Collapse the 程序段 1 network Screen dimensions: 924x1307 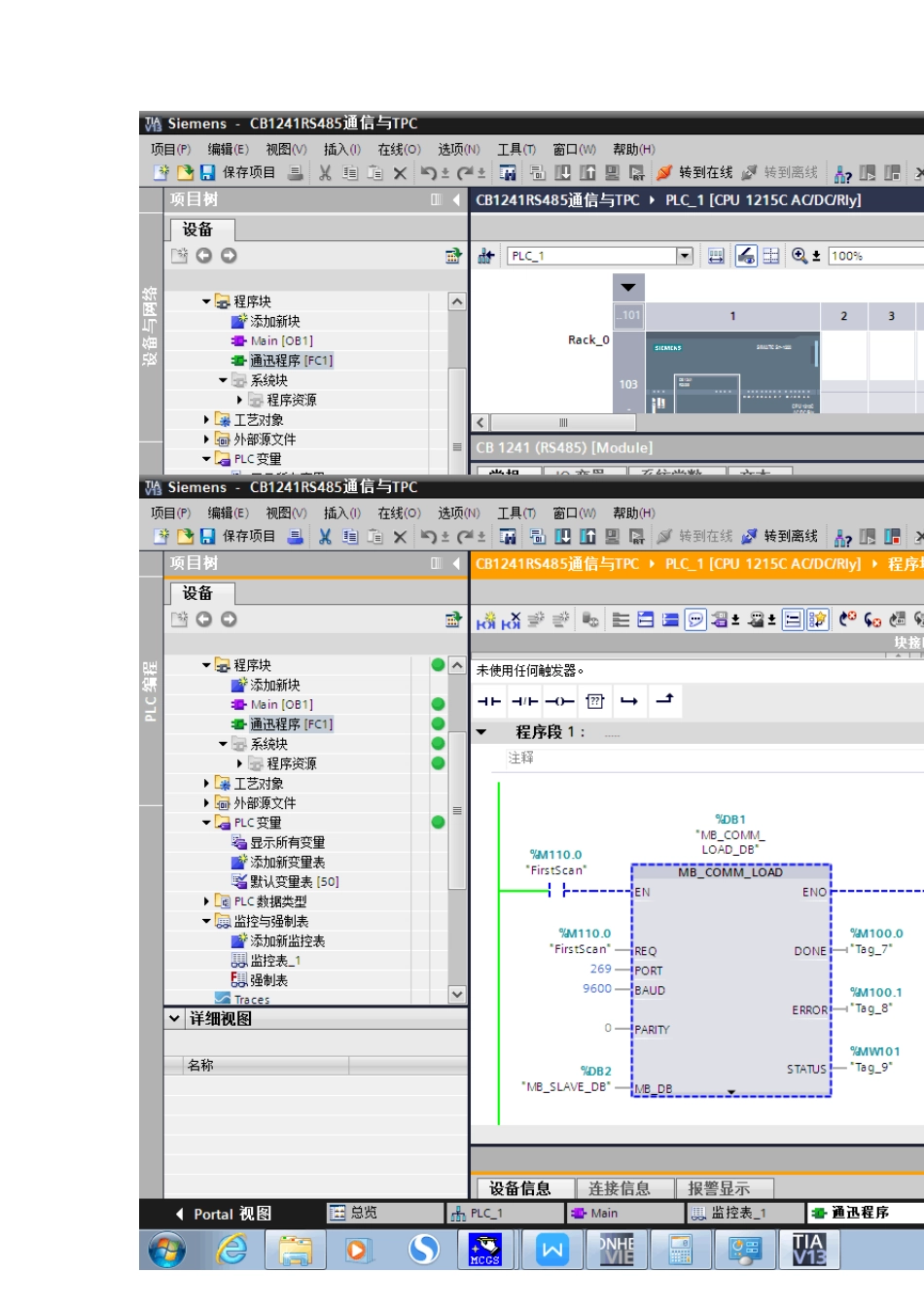(481, 732)
